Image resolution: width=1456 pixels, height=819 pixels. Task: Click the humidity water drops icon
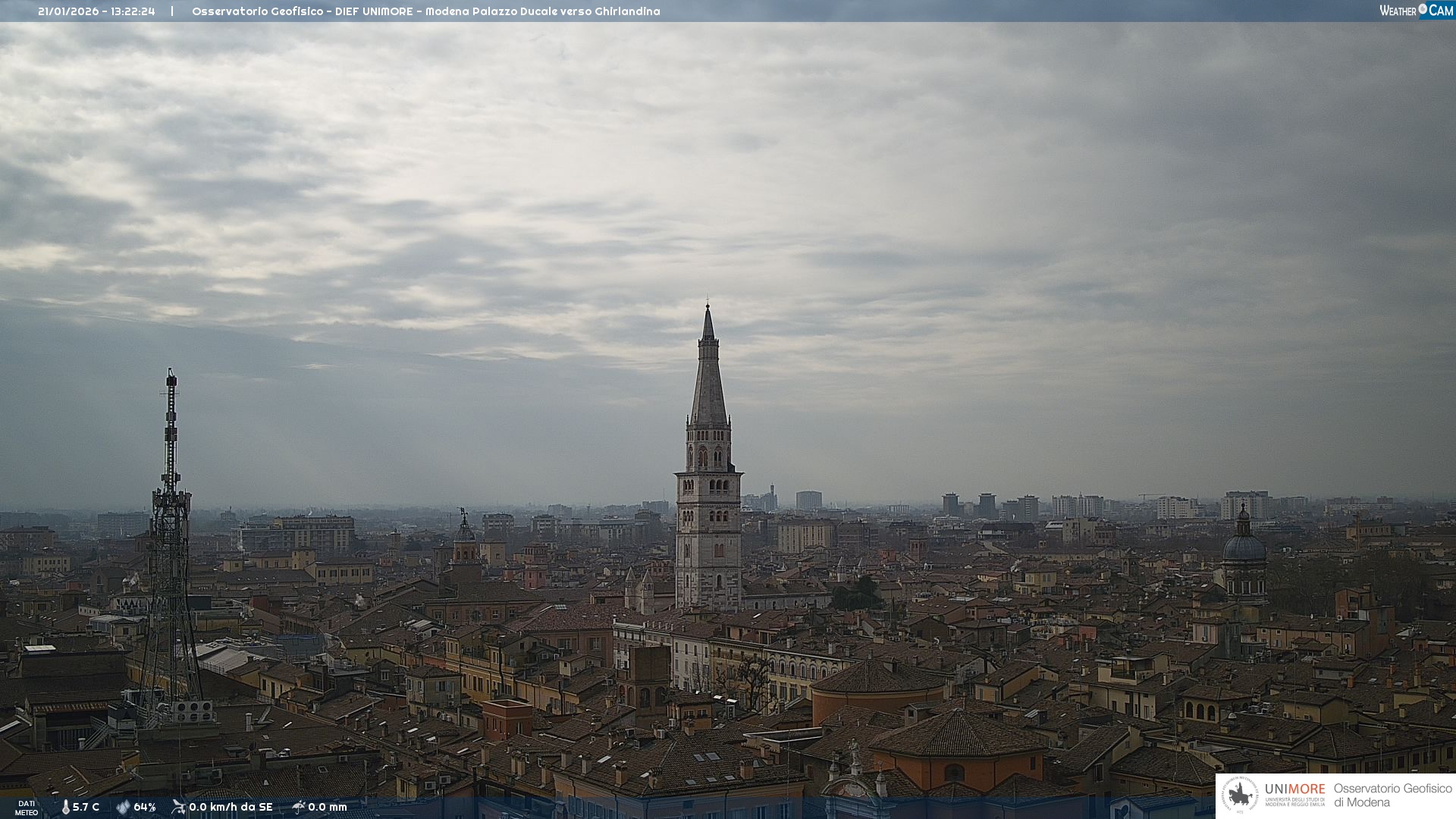[123, 808]
